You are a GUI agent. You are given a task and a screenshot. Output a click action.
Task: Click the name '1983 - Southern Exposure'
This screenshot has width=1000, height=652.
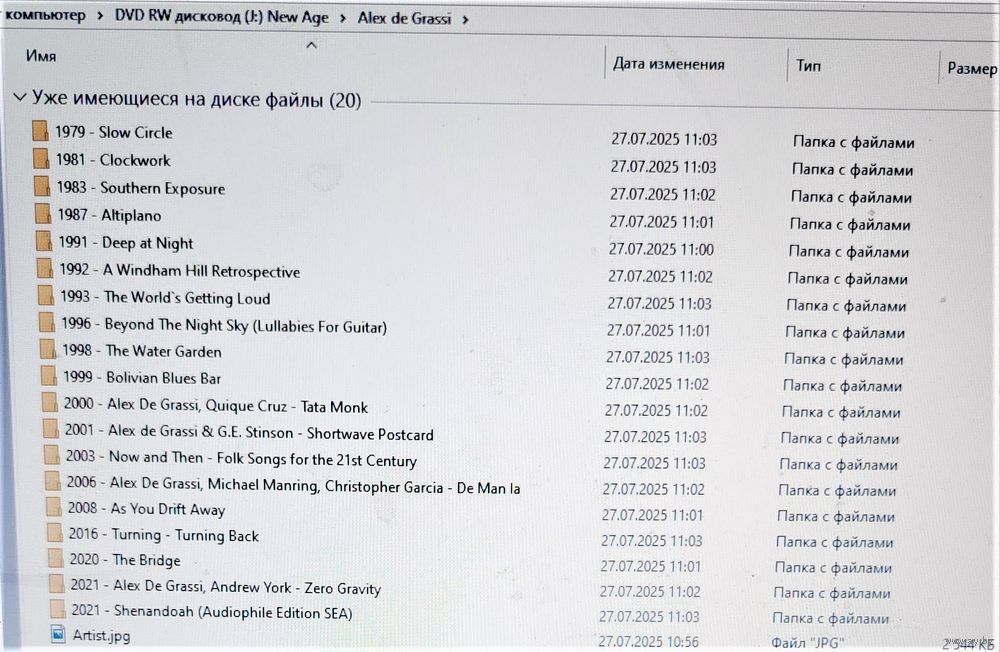141,188
